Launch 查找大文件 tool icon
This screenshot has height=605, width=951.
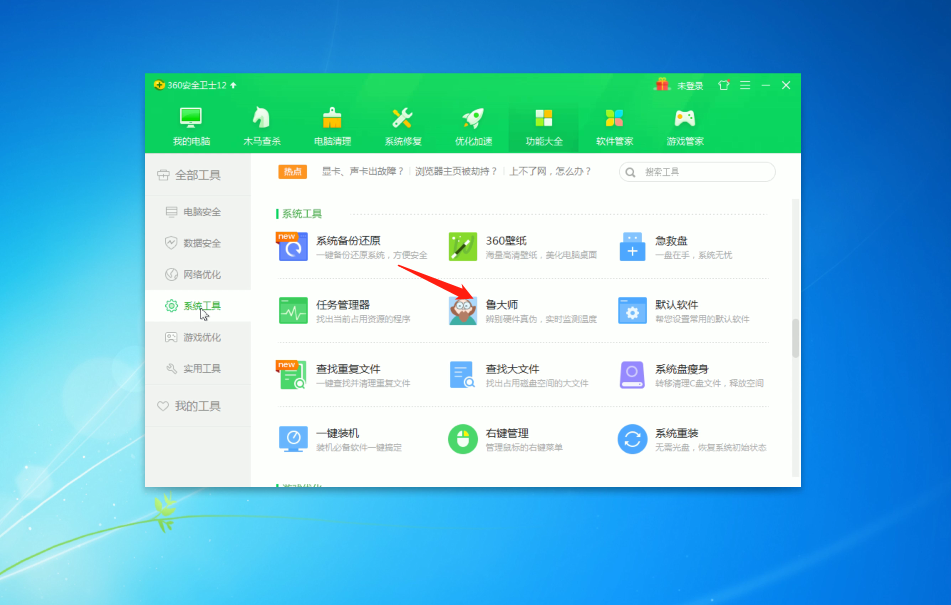pos(462,375)
